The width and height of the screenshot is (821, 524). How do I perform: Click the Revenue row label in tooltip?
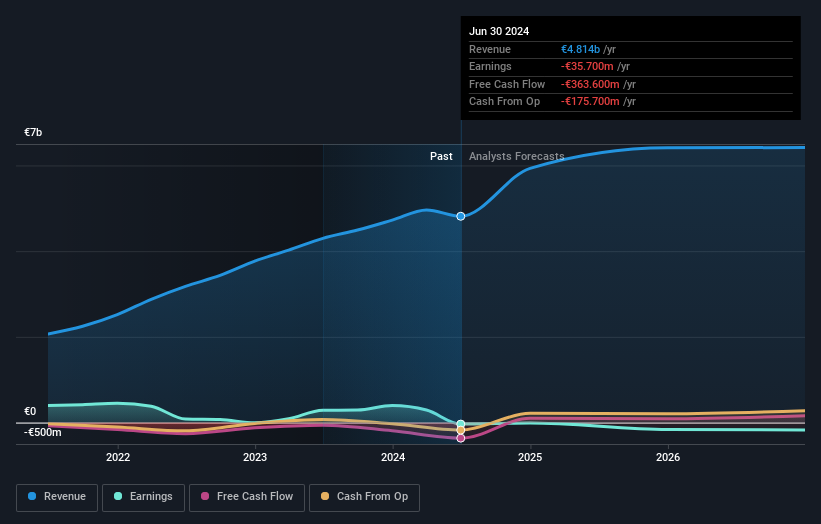coord(490,49)
